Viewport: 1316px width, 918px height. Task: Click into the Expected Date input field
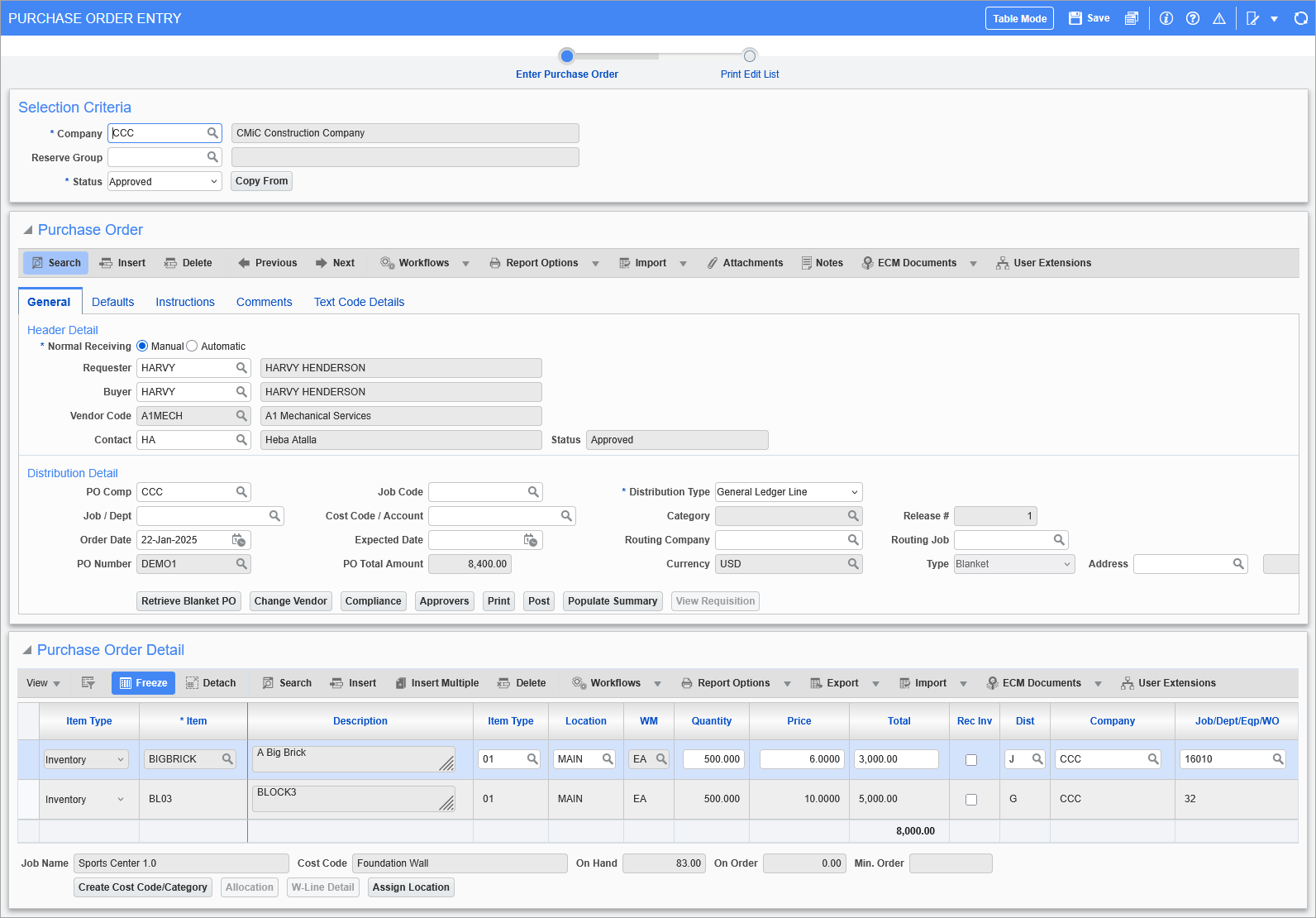coord(475,540)
